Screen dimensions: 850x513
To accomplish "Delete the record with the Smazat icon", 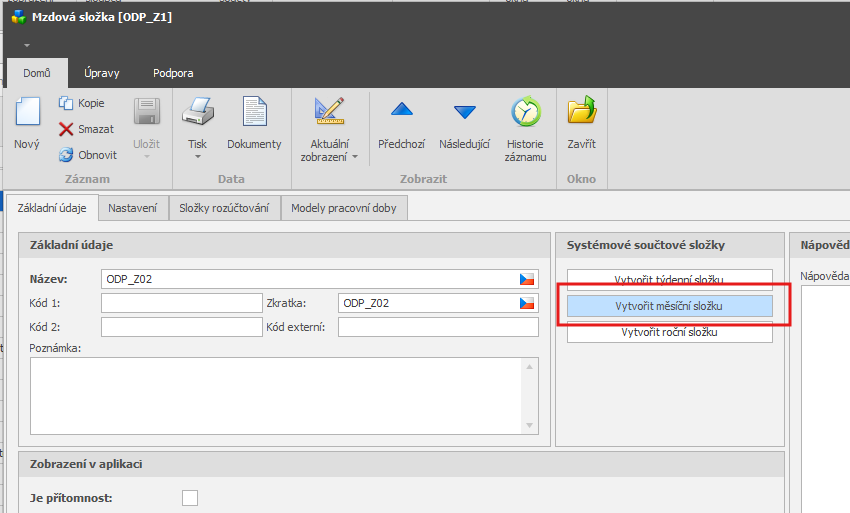I will (66, 129).
